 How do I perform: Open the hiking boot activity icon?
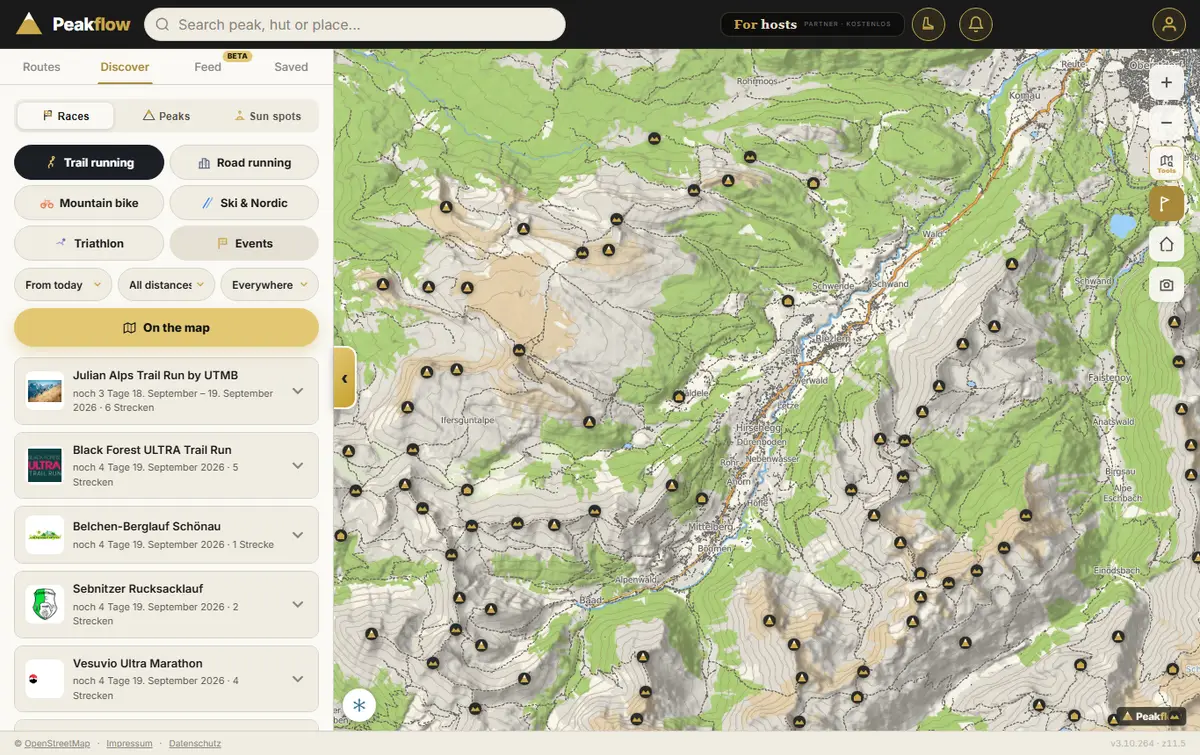tap(928, 25)
